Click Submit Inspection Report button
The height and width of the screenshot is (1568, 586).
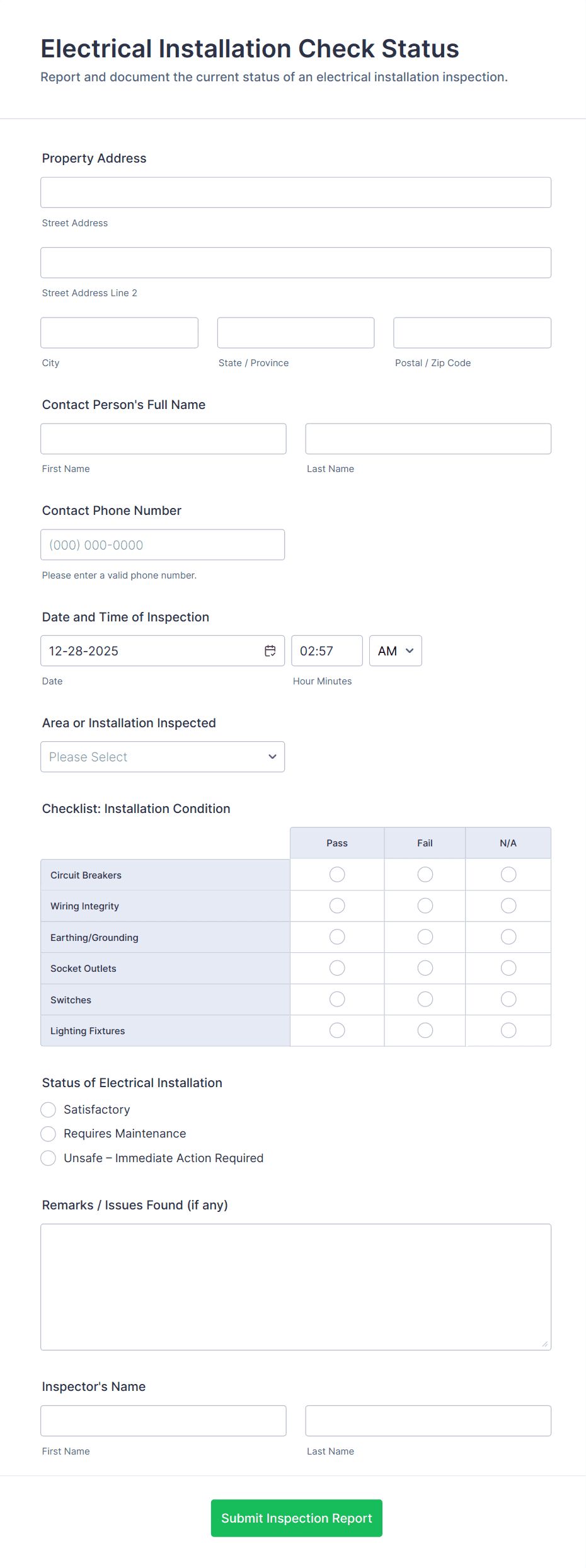296,1518
